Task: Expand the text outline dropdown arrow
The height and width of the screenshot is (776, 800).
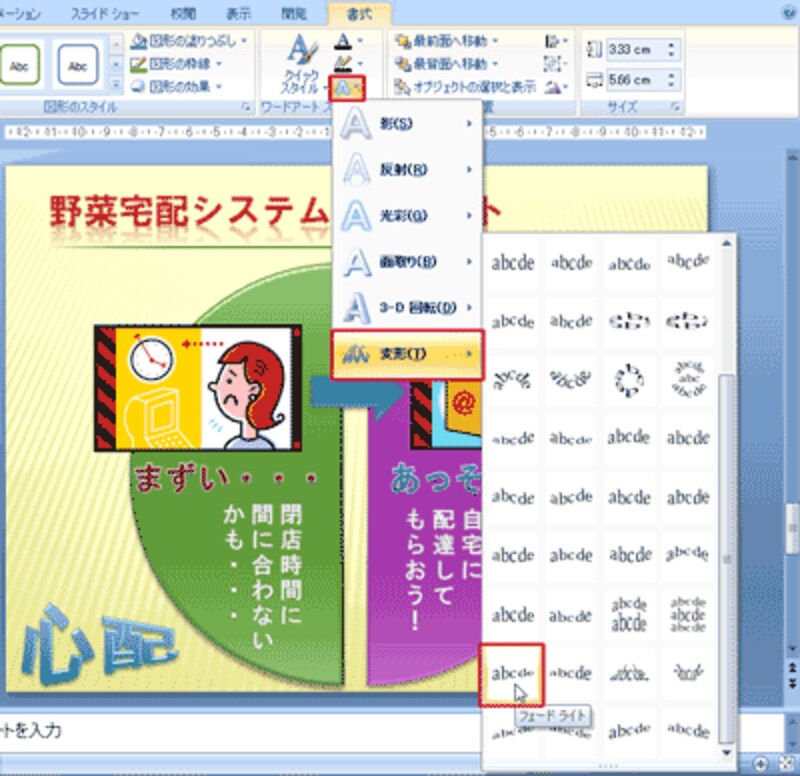Action: [x=360, y=64]
